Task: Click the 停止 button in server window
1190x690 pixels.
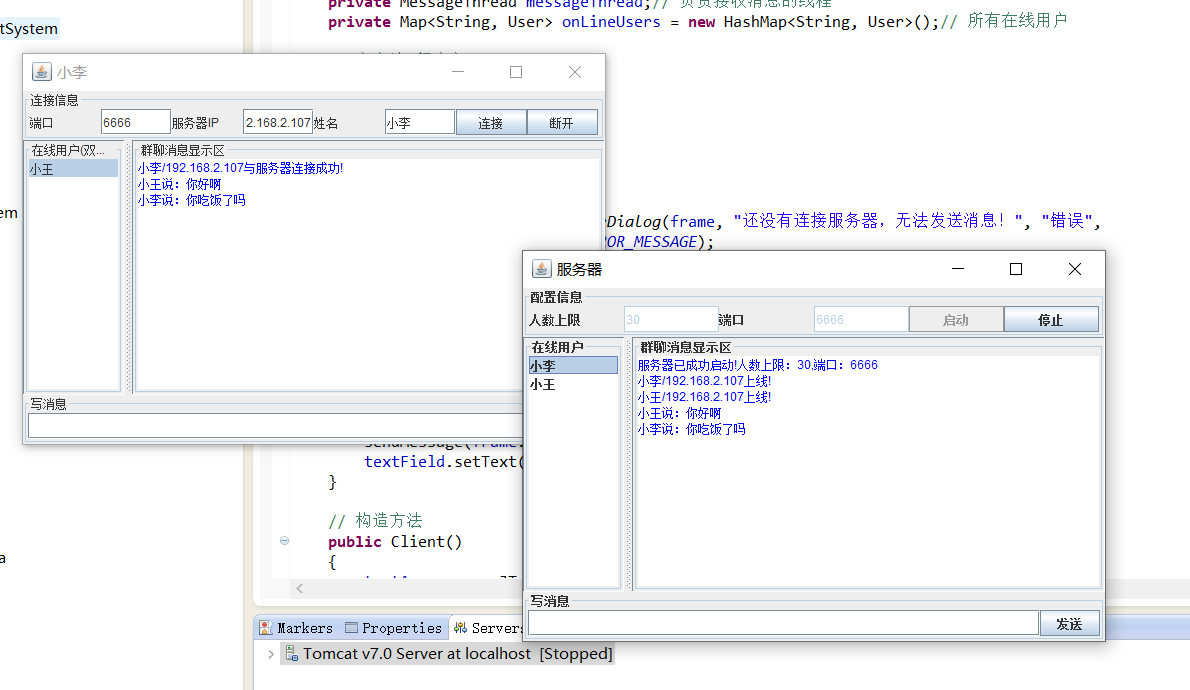Action: [1050, 320]
